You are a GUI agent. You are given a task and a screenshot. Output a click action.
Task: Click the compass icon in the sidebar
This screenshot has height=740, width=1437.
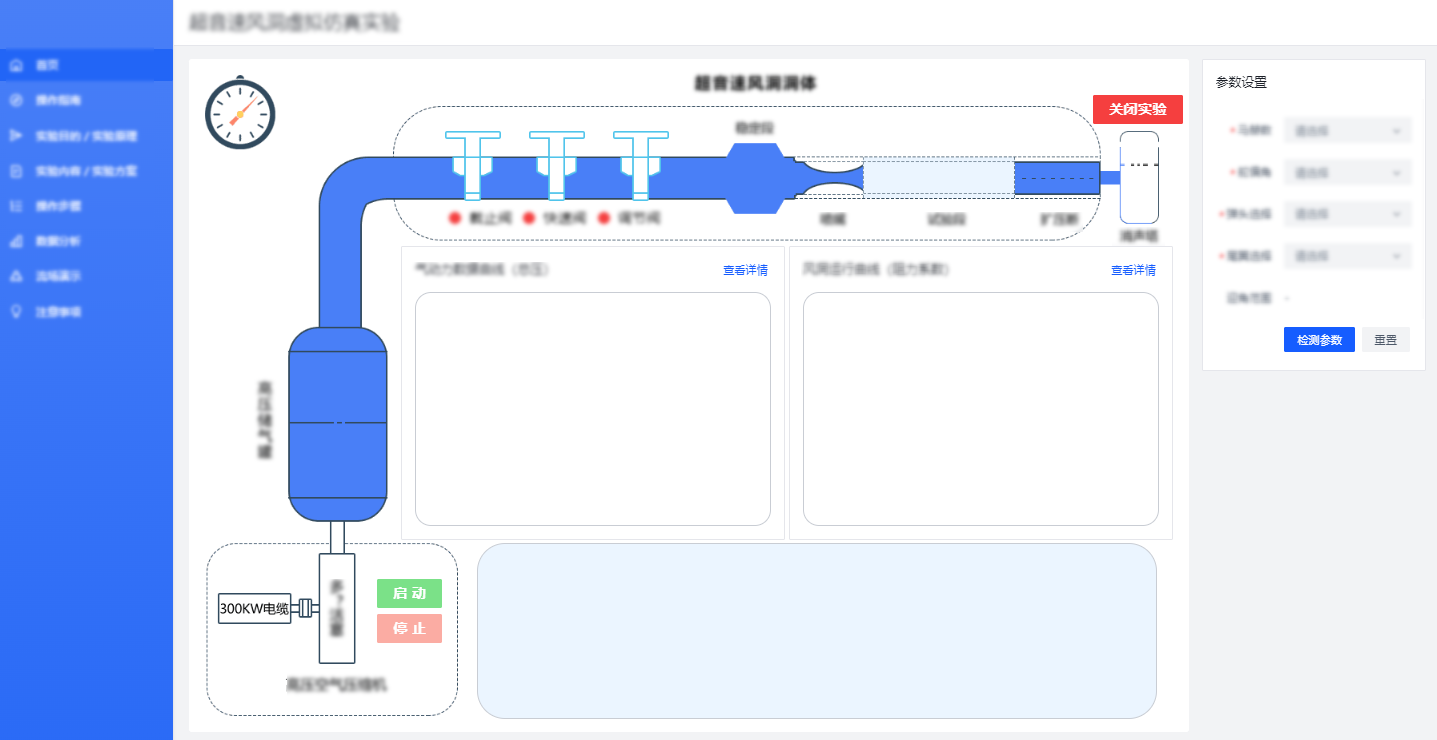click(x=15, y=100)
